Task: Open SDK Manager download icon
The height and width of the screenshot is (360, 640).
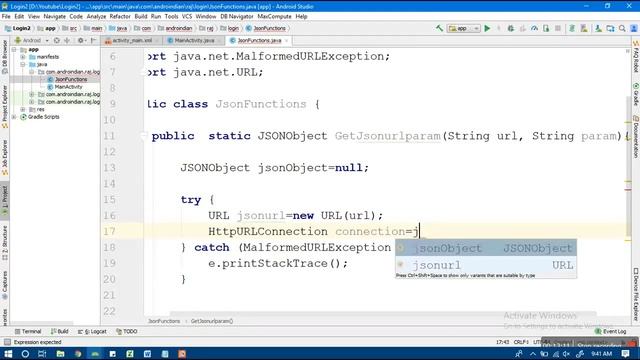Action: pyautogui.click(x=598, y=28)
